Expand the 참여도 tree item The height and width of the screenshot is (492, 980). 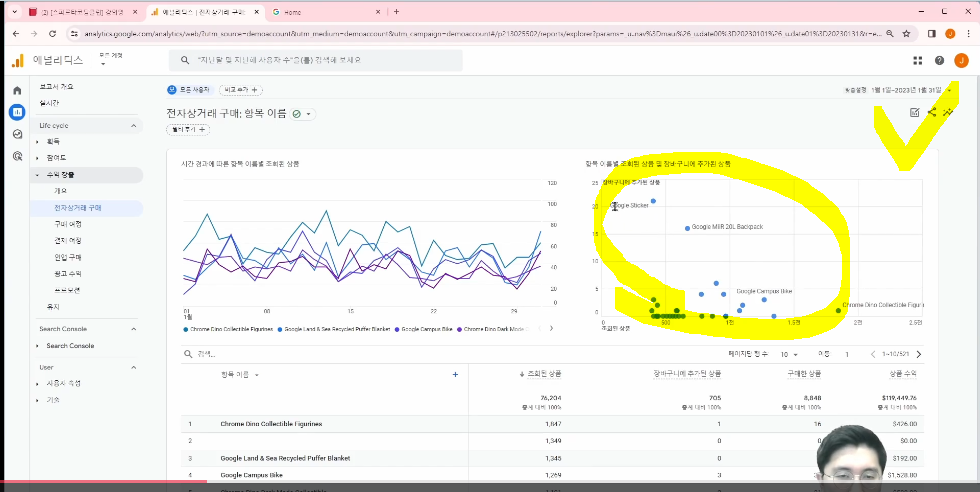38,158
